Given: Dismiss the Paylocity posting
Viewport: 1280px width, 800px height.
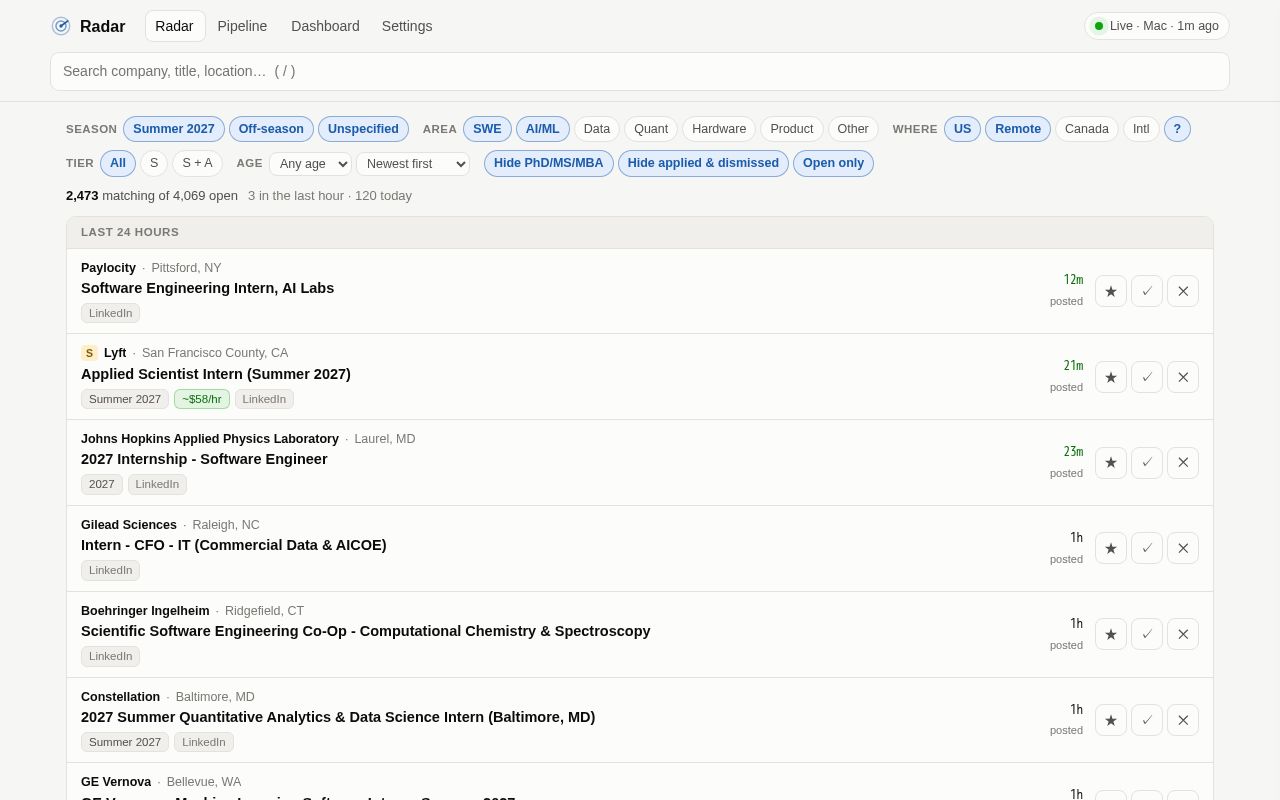Looking at the screenshot, I should 1183,291.
